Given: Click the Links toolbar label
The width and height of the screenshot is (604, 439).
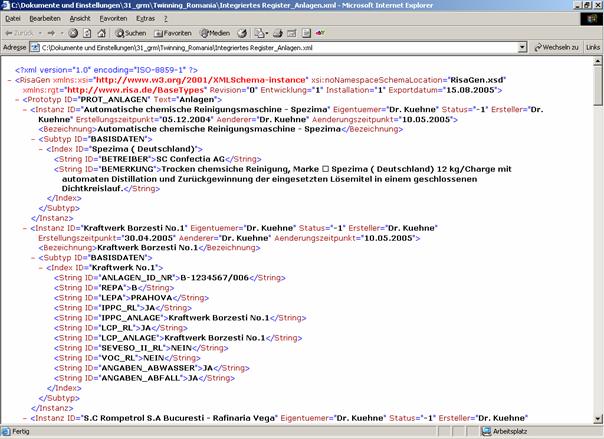Looking at the screenshot, I should pyautogui.click(x=593, y=47).
